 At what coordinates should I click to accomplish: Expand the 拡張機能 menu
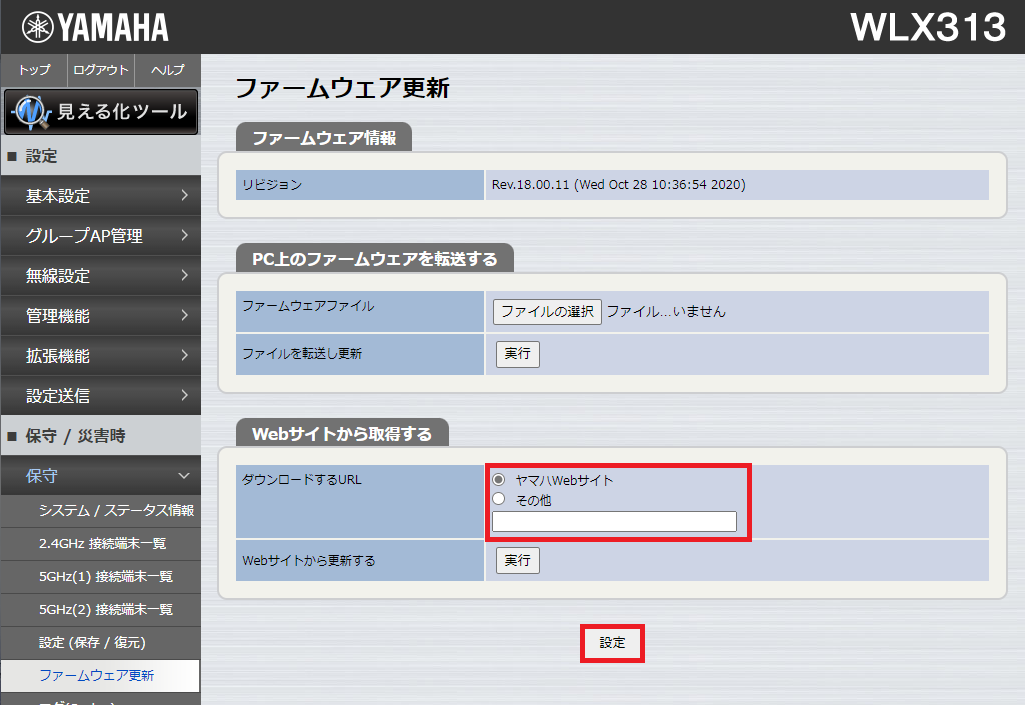pos(100,356)
